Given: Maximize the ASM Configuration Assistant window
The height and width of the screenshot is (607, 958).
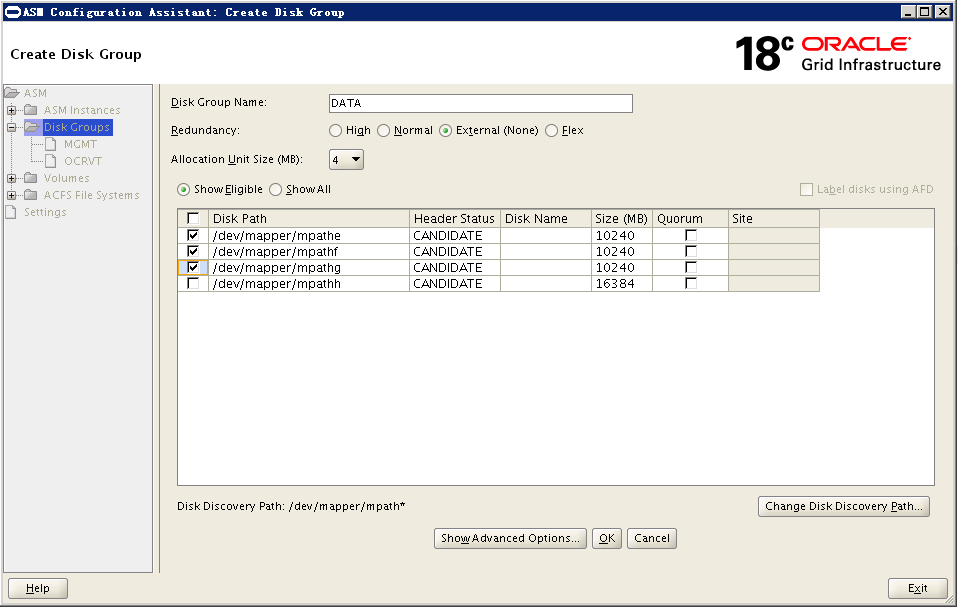Looking at the screenshot, I should click(x=925, y=12).
